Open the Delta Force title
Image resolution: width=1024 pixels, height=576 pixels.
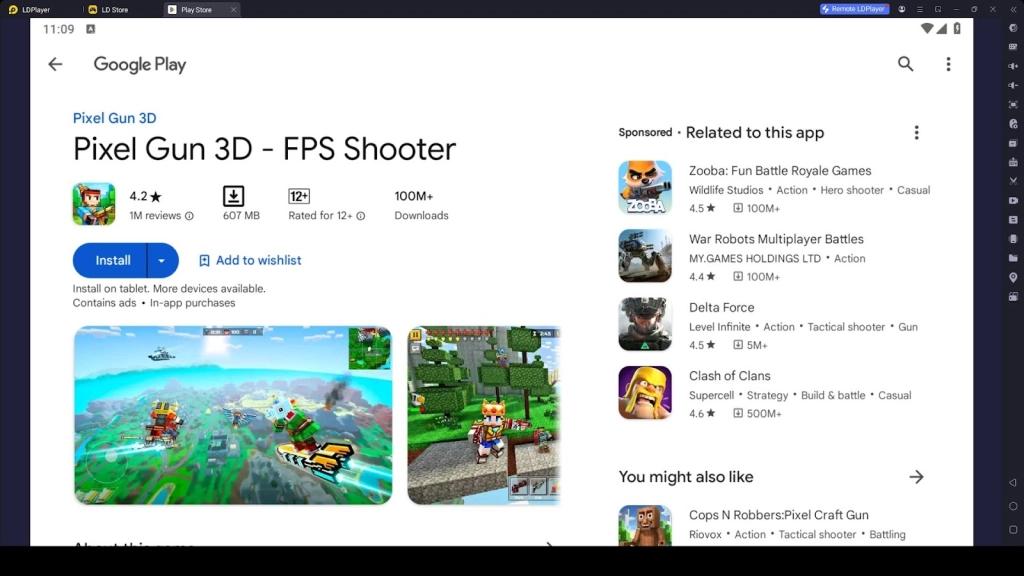click(x=721, y=308)
